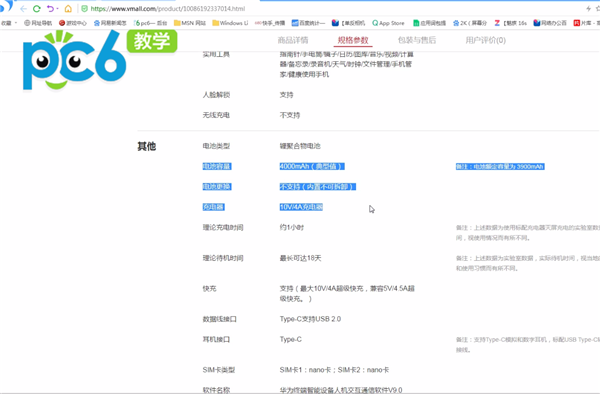Open the dropdown arrow beside the undo icon
Viewport: 600px width, 394px height.
click(57, 9)
